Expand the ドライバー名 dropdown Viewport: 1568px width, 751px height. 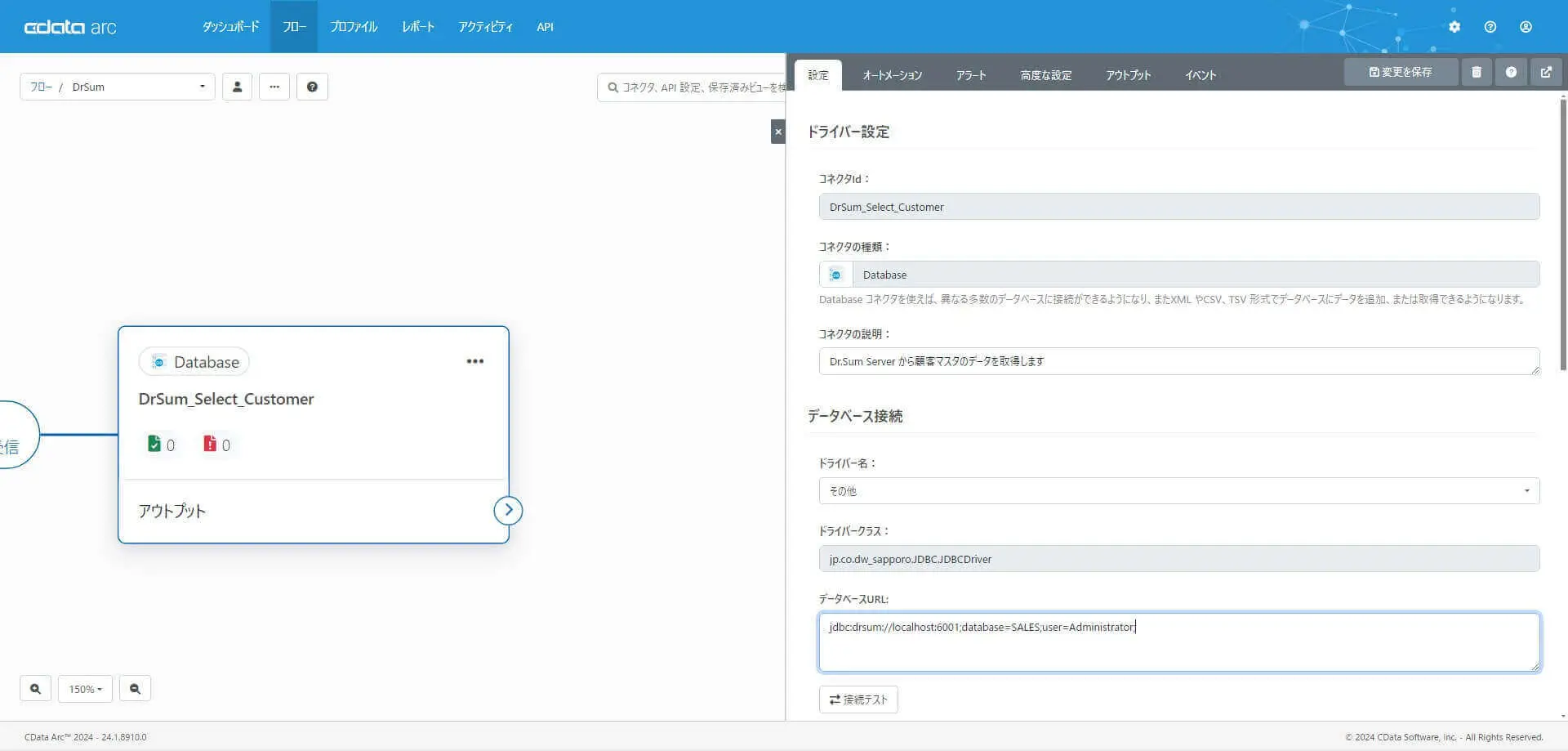[x=1179, y=491]
